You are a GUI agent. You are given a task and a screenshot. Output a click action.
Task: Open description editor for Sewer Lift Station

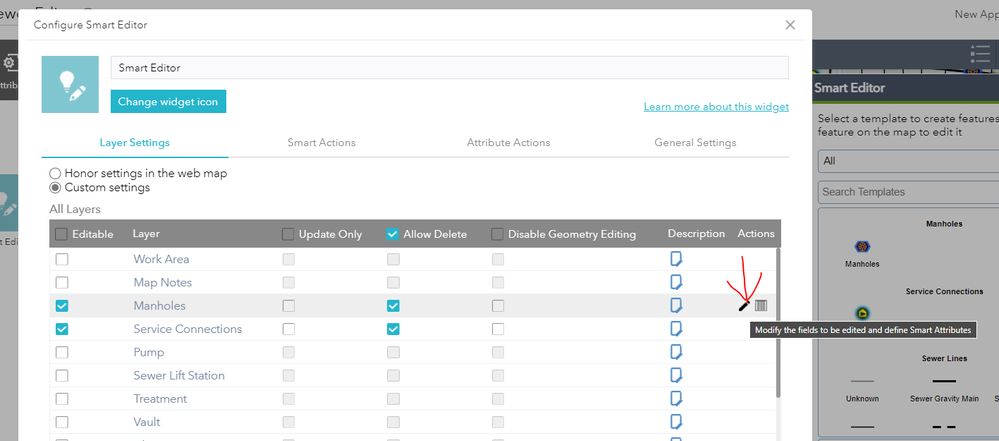point(676,375)
